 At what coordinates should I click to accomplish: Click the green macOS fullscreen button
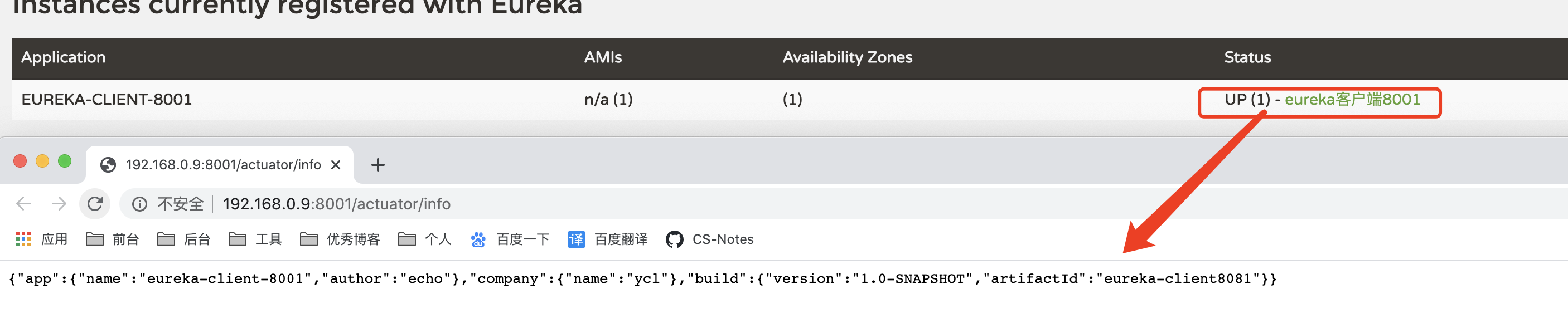(65, 161)
